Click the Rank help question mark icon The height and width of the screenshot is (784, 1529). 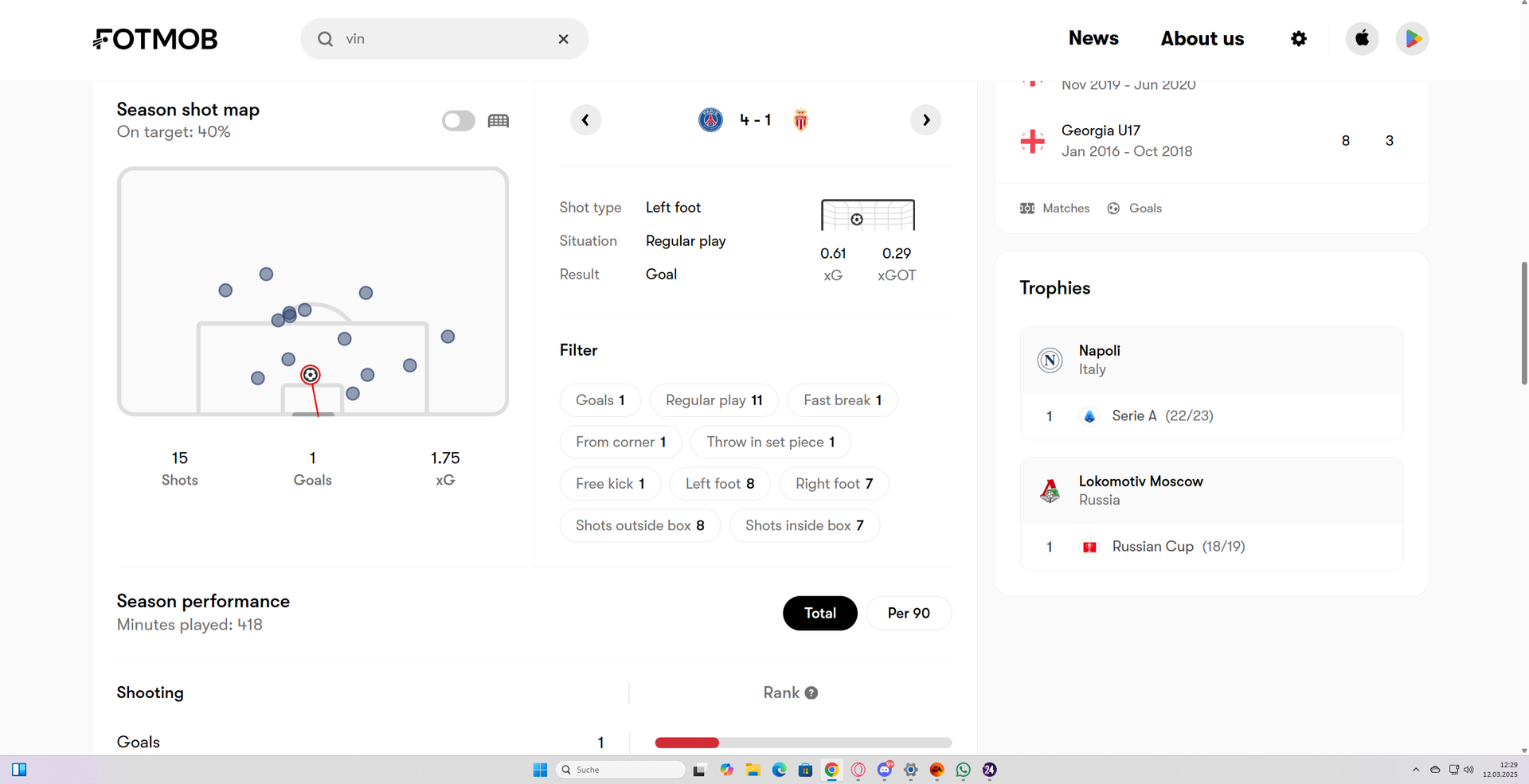point(811,693)
